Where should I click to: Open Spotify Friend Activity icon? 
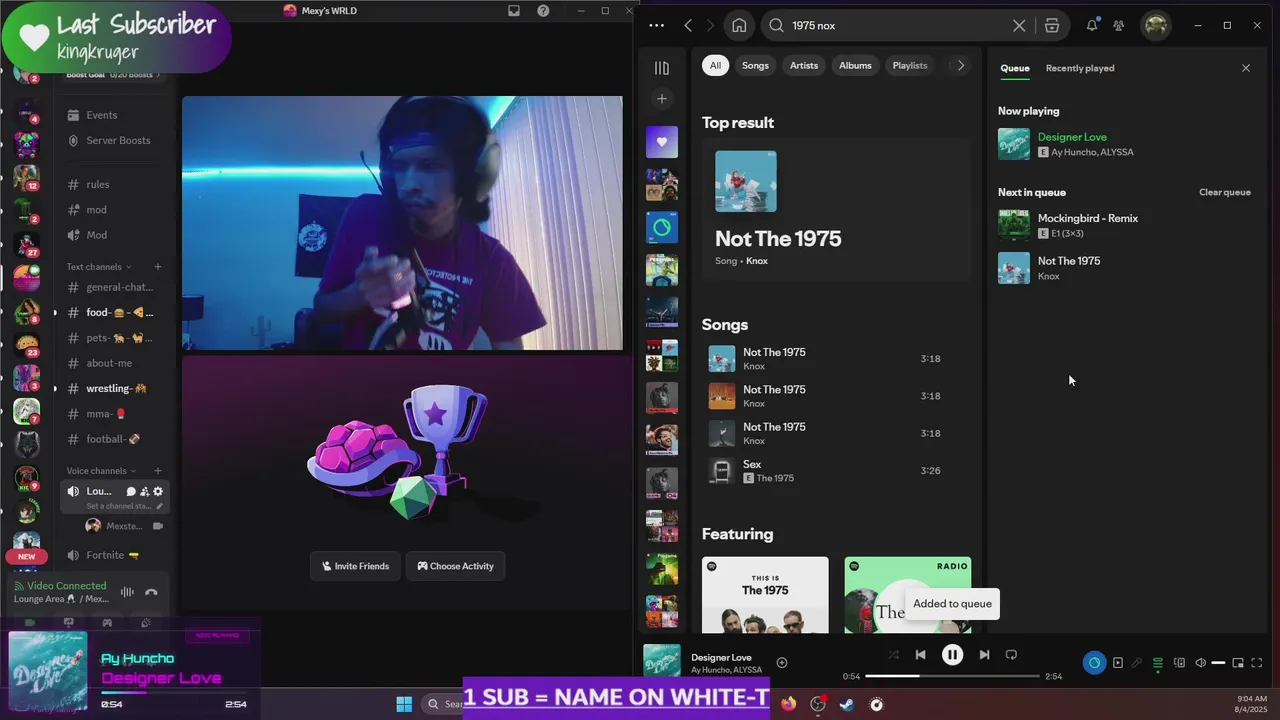[x=1119, y=25]
